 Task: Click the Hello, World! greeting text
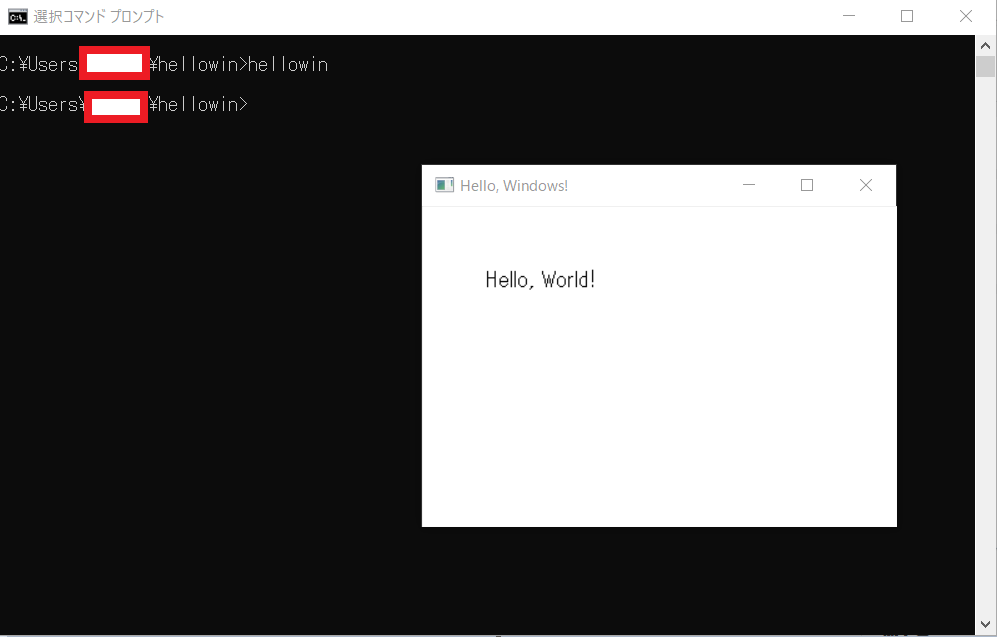coord(540,280)
